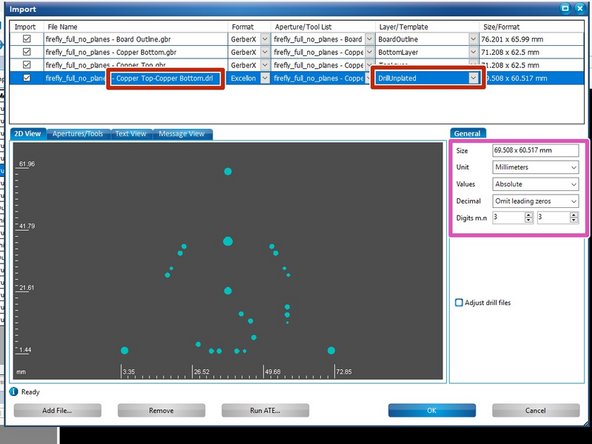Screen dimensions: 592x444
Task: Select the General tab
Action: (467, 133)
